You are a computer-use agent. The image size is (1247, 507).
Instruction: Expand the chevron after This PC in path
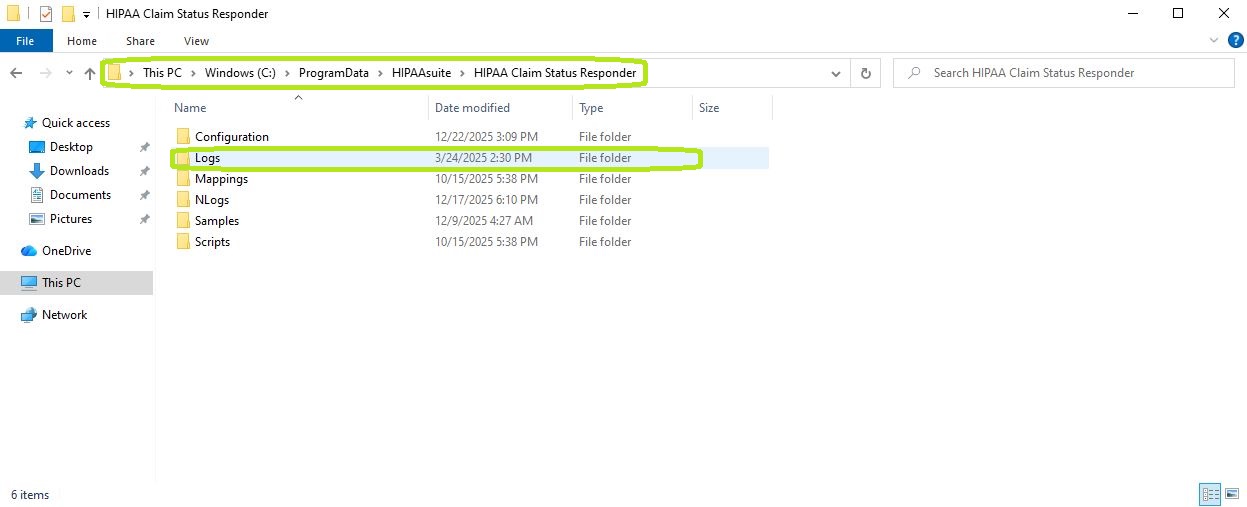(193, 73)
